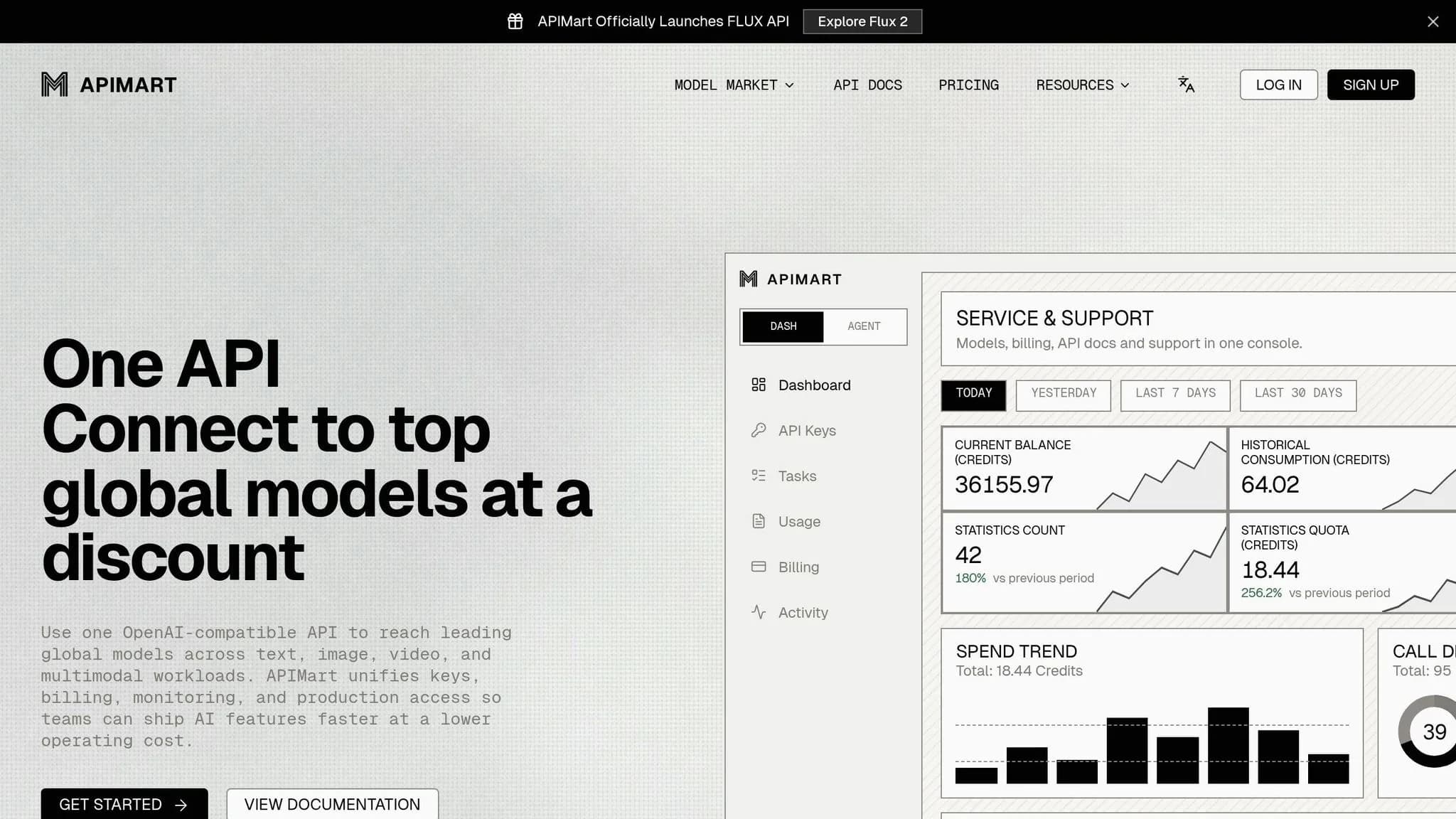Dismiss the announcement banner with the X

coord(1433,21)
